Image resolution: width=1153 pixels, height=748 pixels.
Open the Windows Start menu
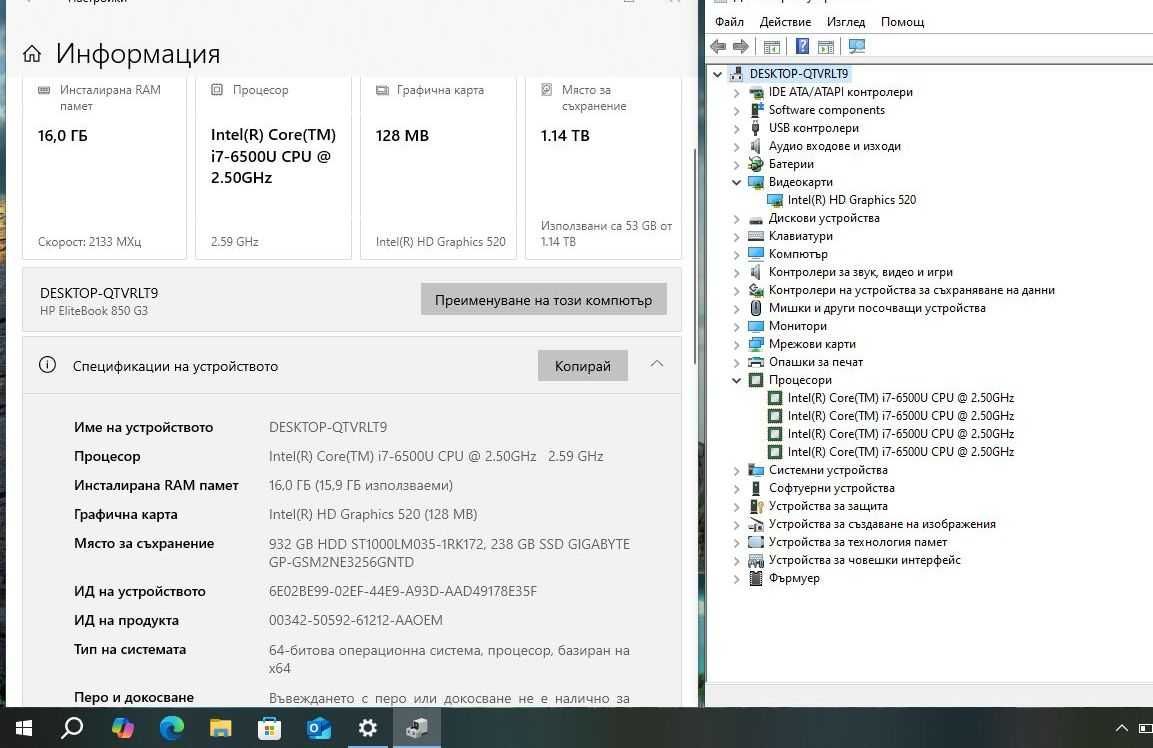pyautogui.click(x=24, y=728)
